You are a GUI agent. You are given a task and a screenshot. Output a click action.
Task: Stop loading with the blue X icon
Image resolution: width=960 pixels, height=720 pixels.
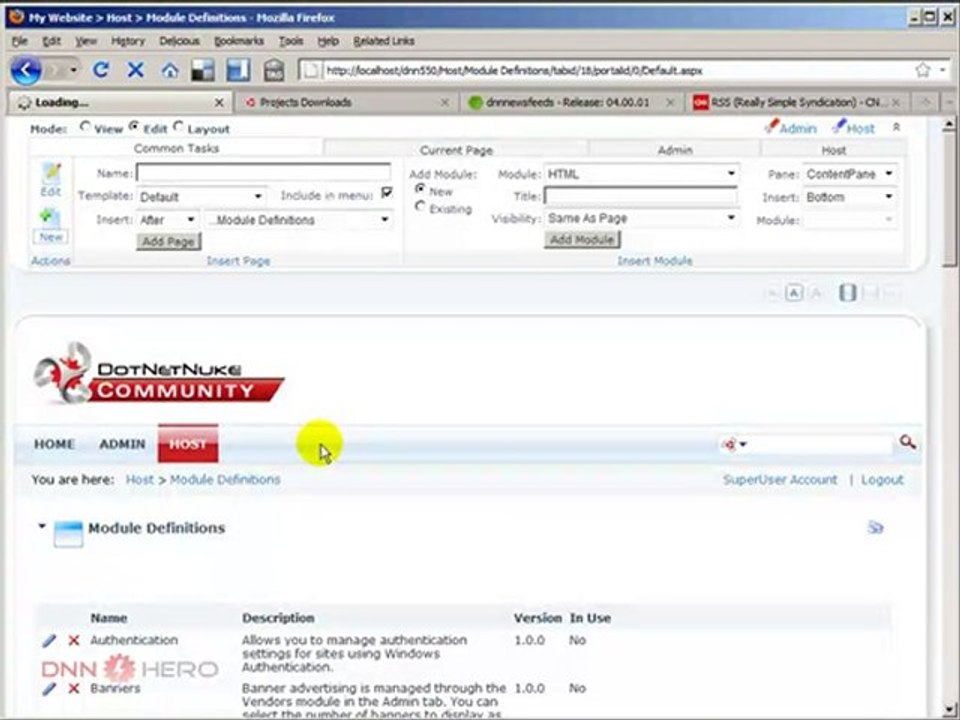(x=135, y=70)
